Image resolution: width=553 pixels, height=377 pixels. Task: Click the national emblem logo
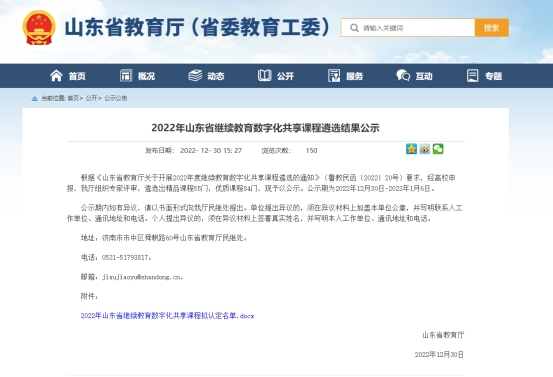[39, 28]
